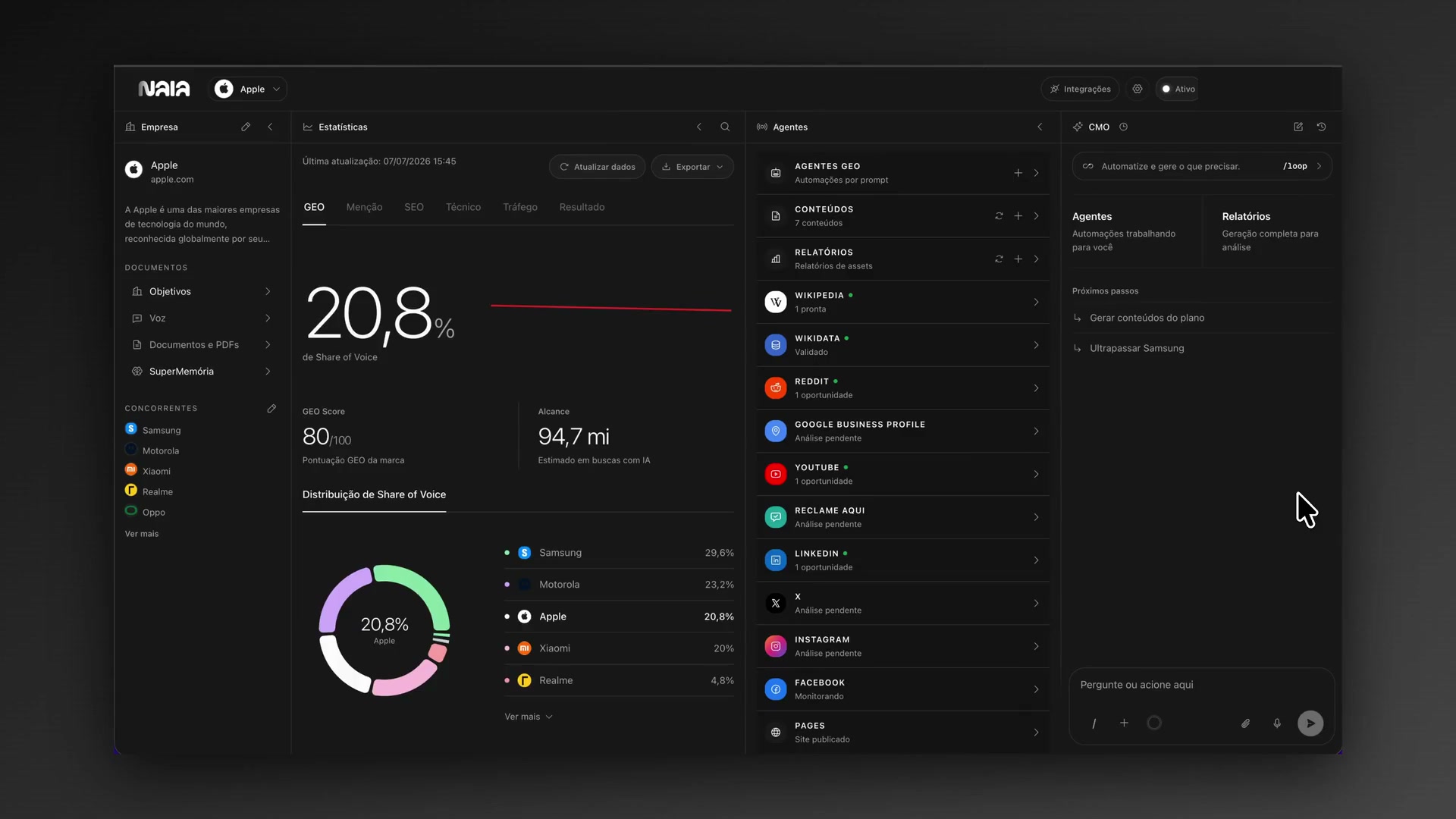Expand Ver mais under share distribution
Image resolution: width=1456 pixels, height=819 pixels.
point(529,717)
